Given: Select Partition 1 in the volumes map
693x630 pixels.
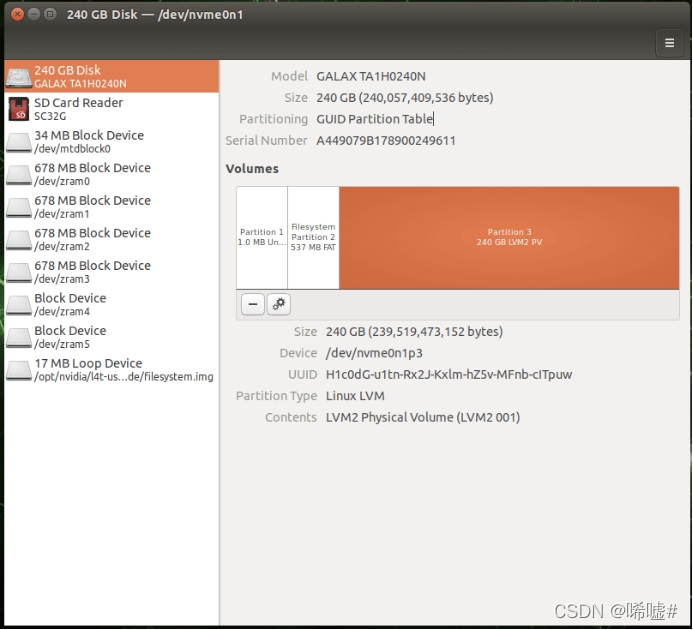Looking at the screenshot, I should coord(262,238).
